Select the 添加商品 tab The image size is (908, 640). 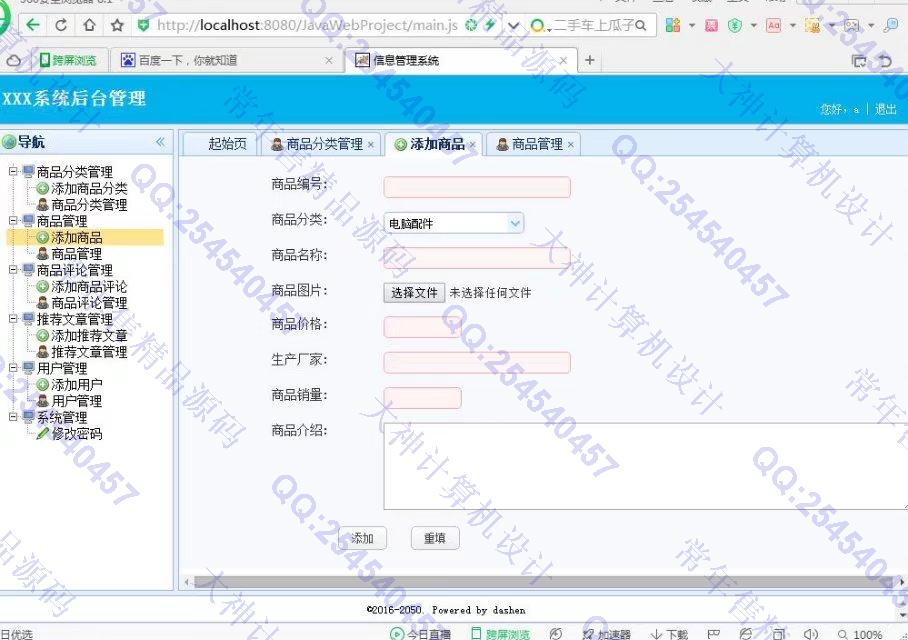tap(435, 144)
